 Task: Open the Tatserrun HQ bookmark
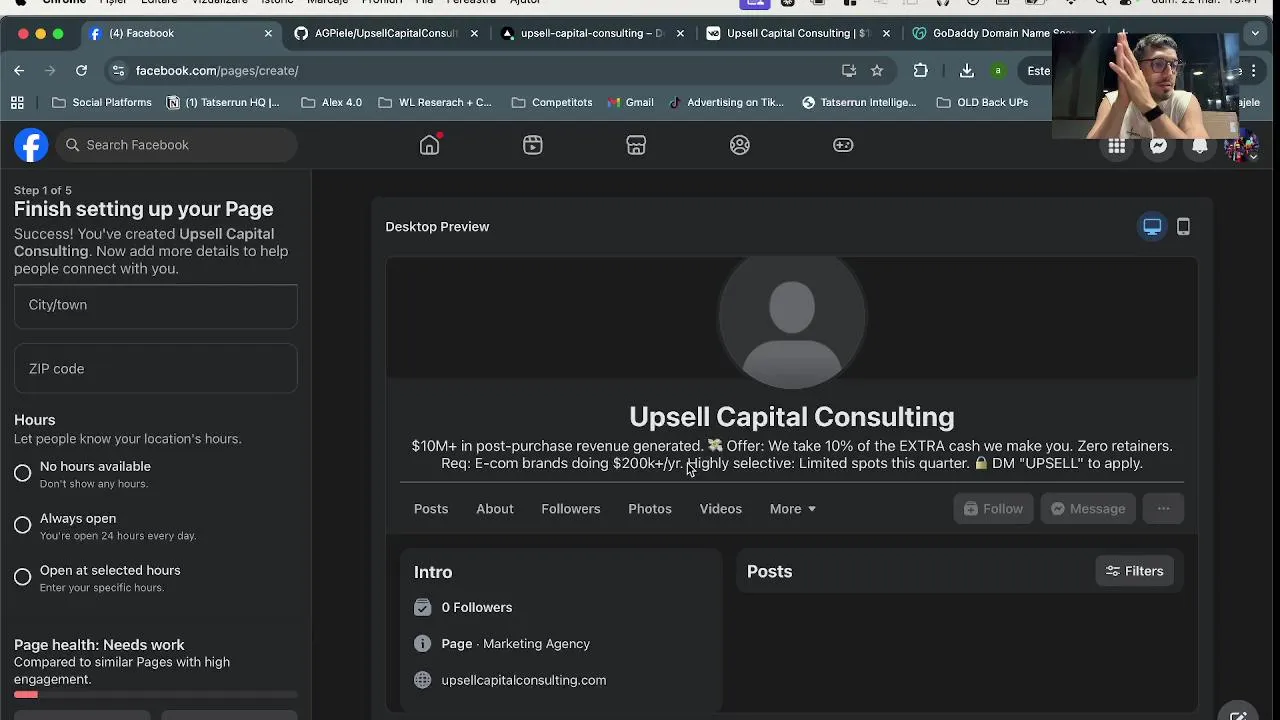222,102
